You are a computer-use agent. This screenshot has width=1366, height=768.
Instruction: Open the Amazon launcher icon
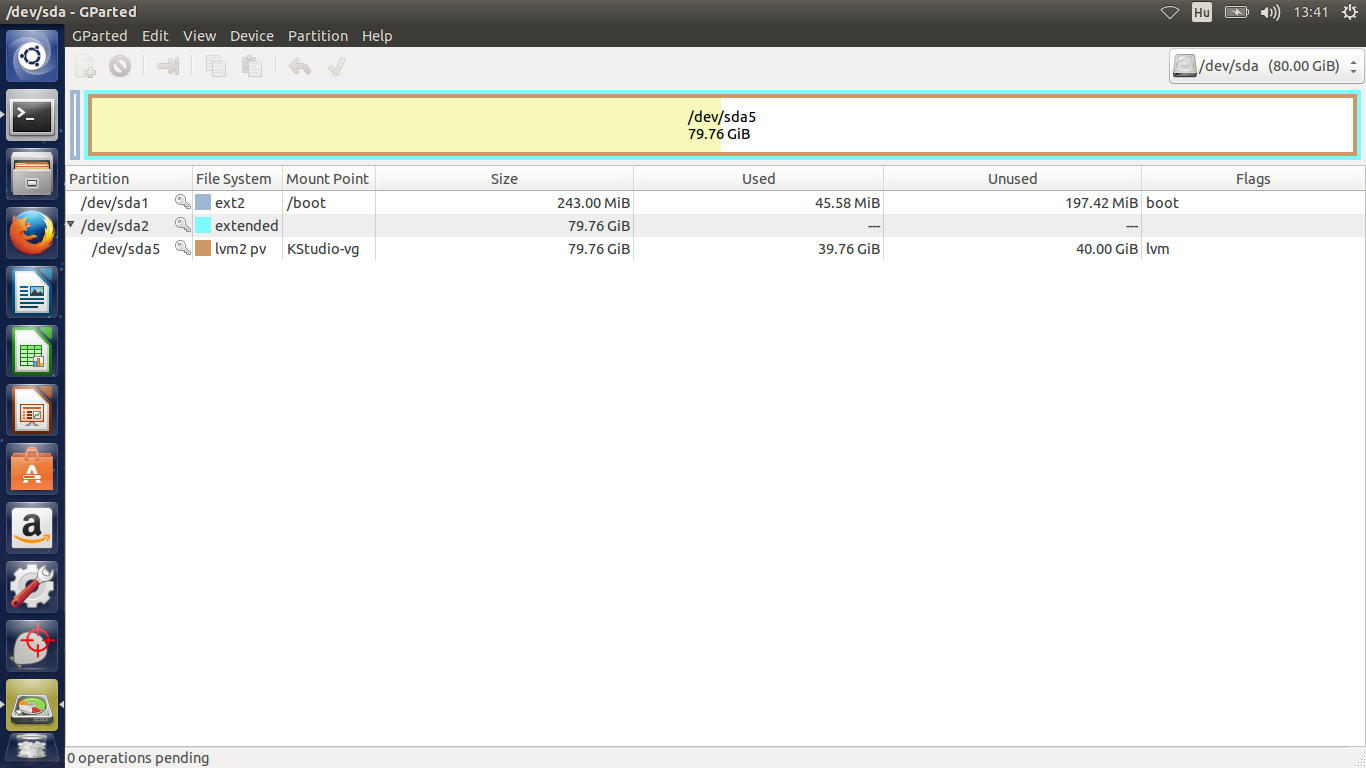(33, 528)
